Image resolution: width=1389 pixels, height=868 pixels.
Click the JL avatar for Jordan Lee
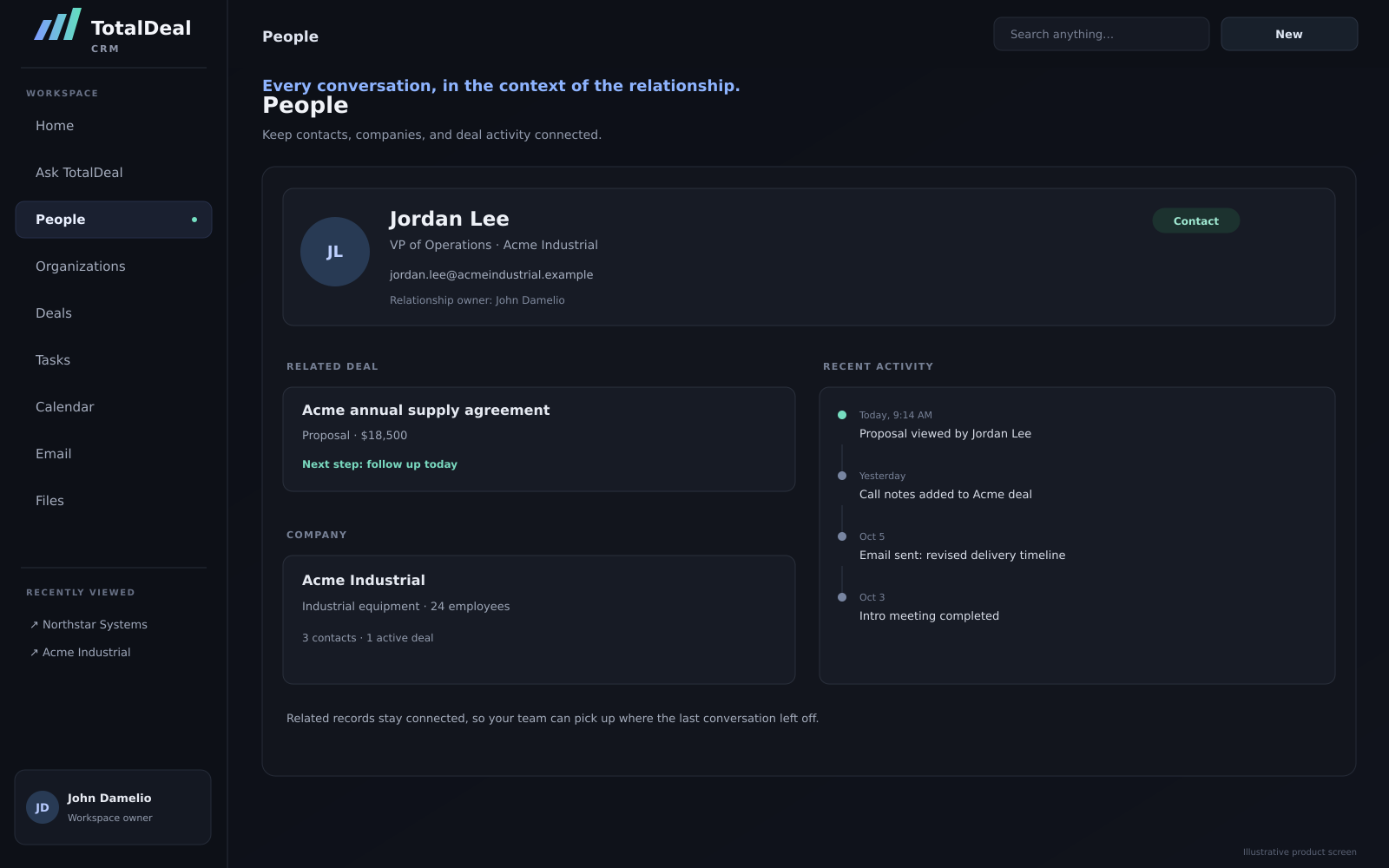335,252
